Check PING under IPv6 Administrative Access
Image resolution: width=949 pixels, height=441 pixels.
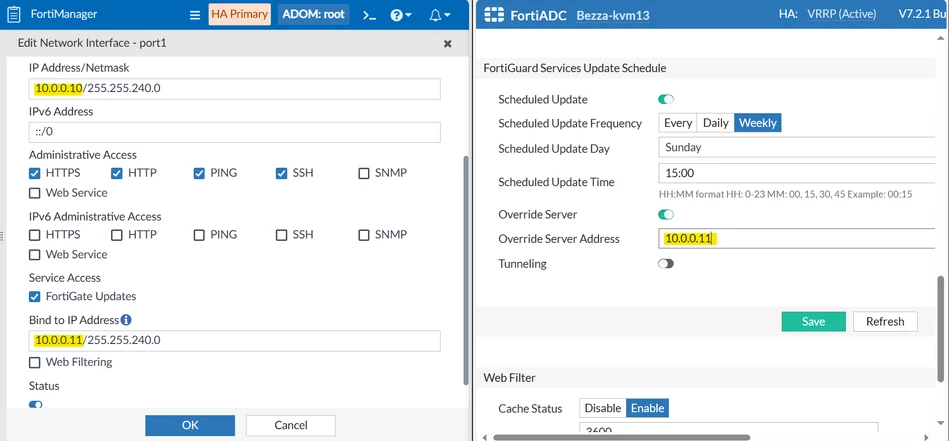tap(200, 235)
